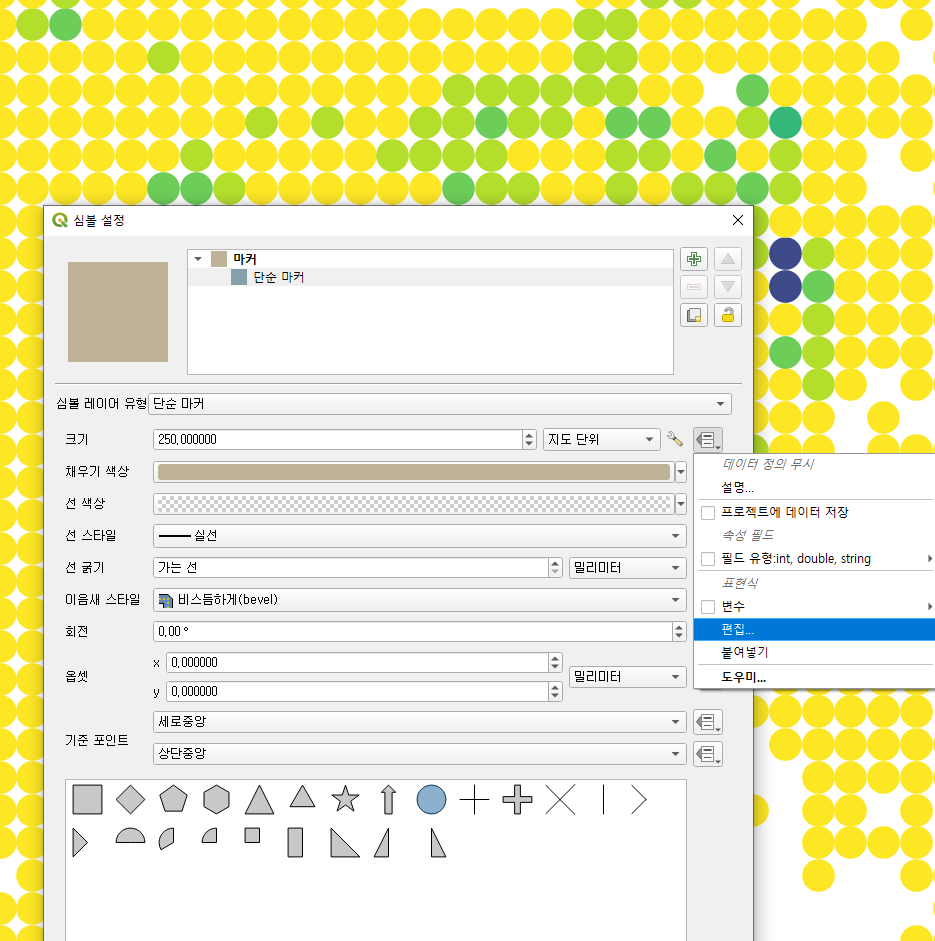Move the symbol layer down
The width and height of the screenshot is (935, 941).
728,287
